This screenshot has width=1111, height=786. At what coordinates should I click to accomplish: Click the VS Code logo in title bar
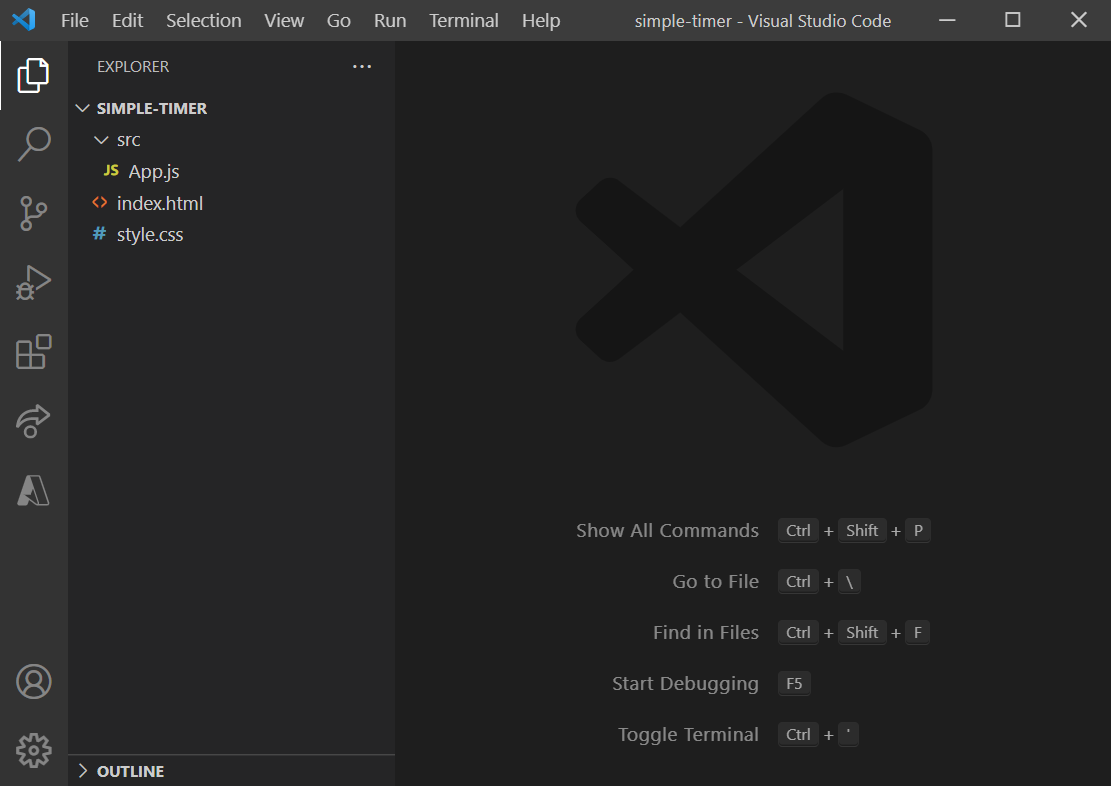click(x=24, y=20)
